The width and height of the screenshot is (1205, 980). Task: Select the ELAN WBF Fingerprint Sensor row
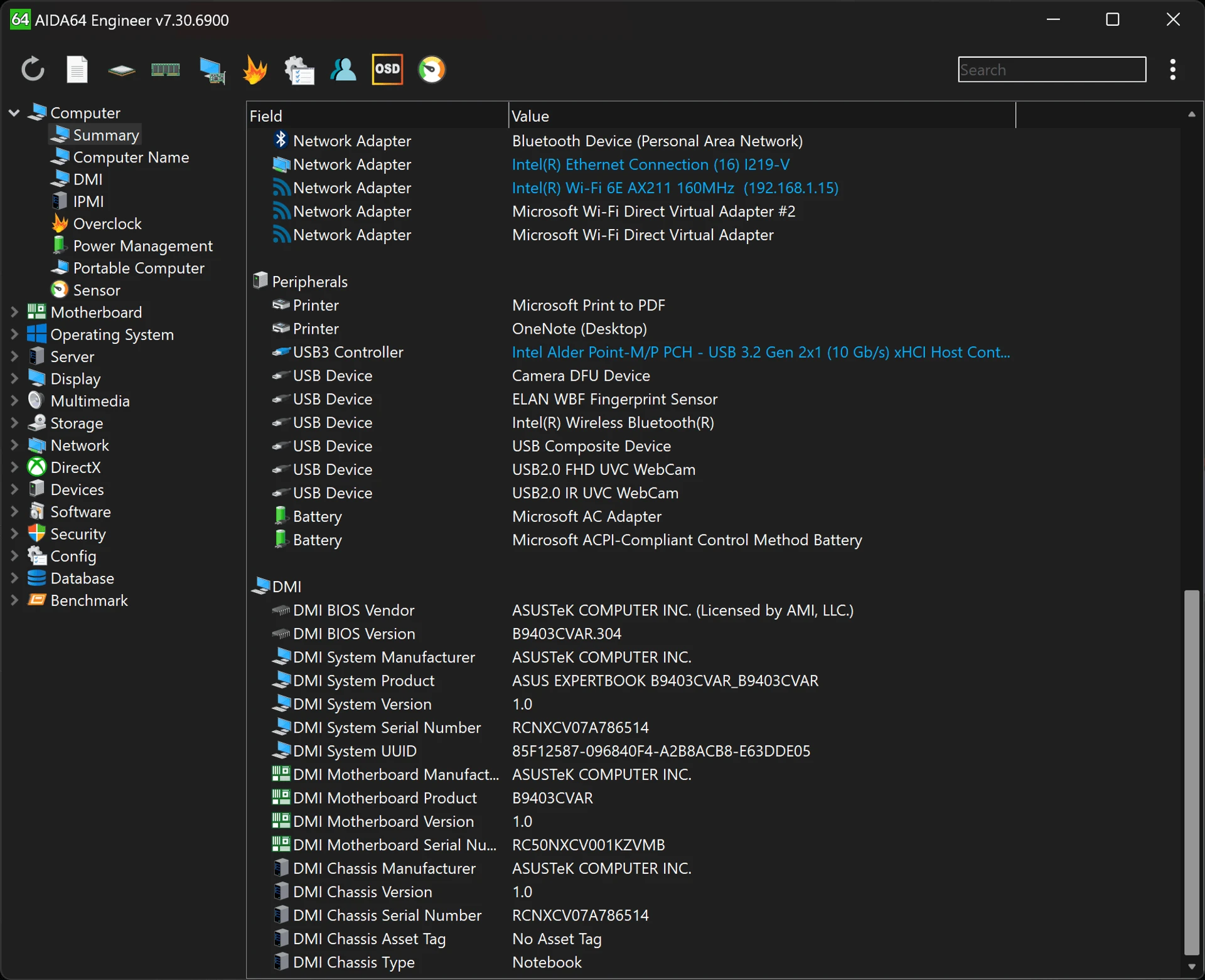coord(714,399)
